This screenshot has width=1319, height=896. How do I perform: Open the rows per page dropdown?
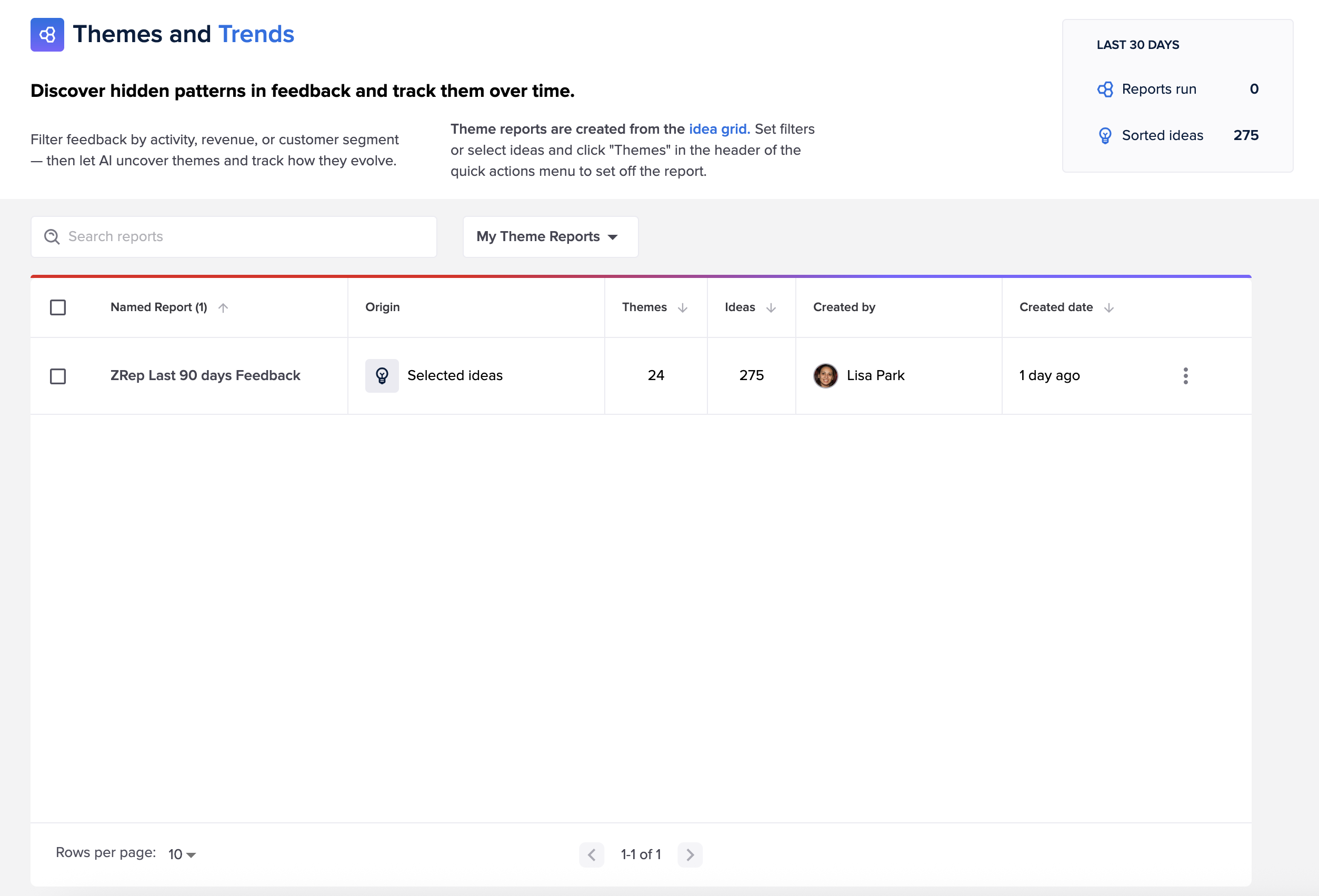182,854
